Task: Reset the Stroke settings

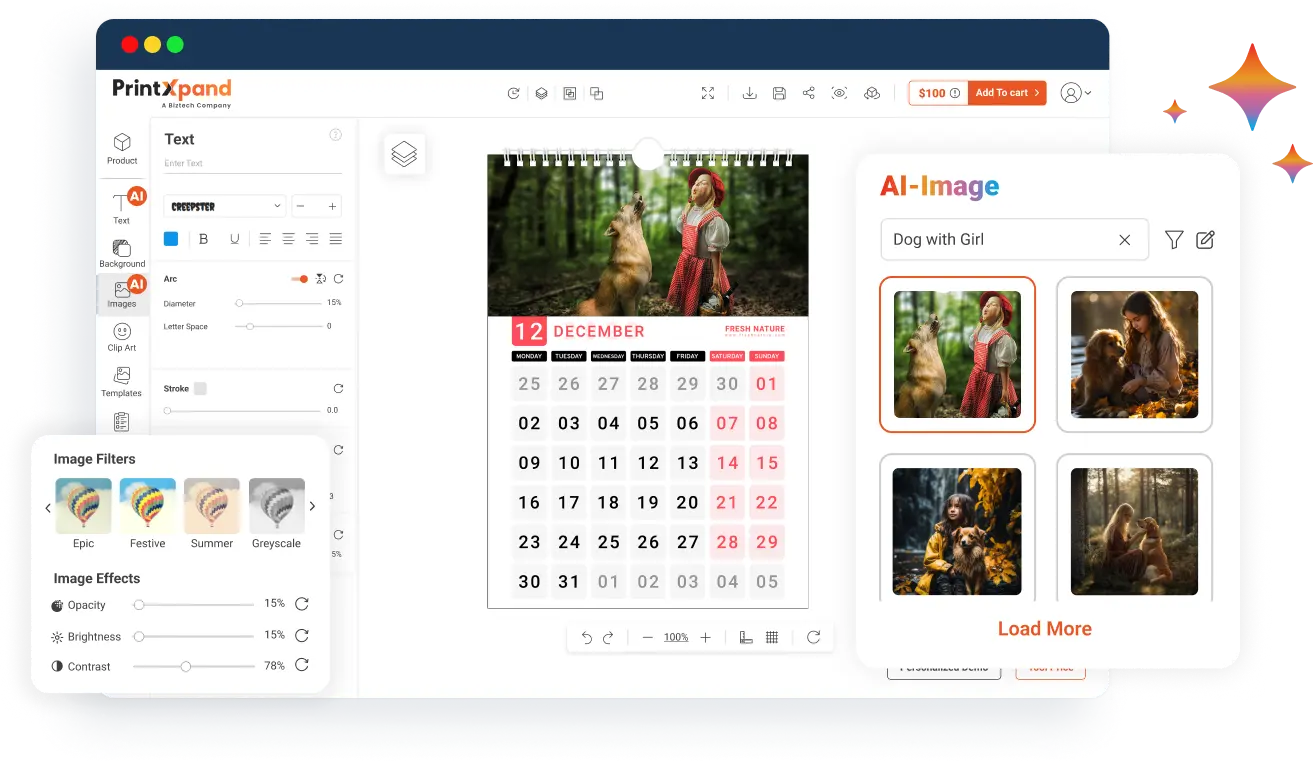Action: (x=338, y=388)
